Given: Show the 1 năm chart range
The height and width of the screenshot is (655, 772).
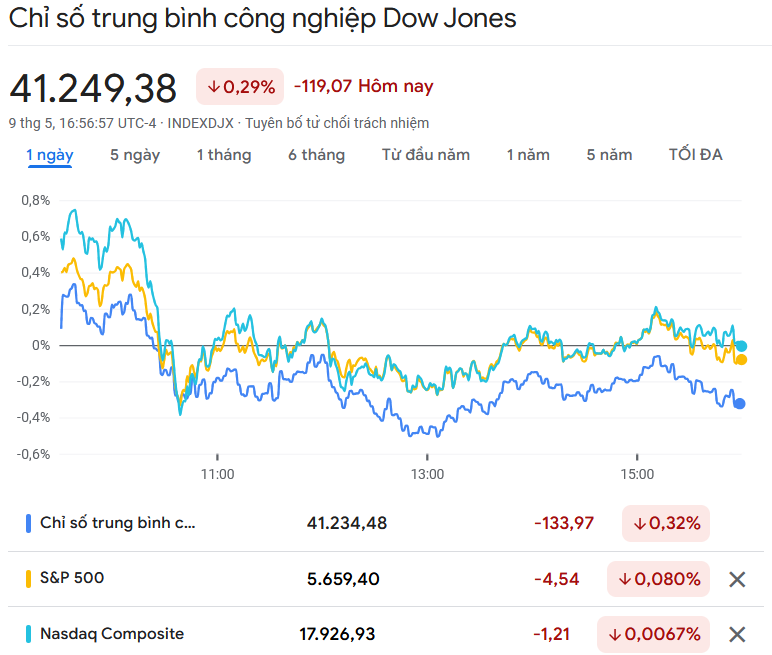Looking at the screenshot, I should tap(528, 155).
